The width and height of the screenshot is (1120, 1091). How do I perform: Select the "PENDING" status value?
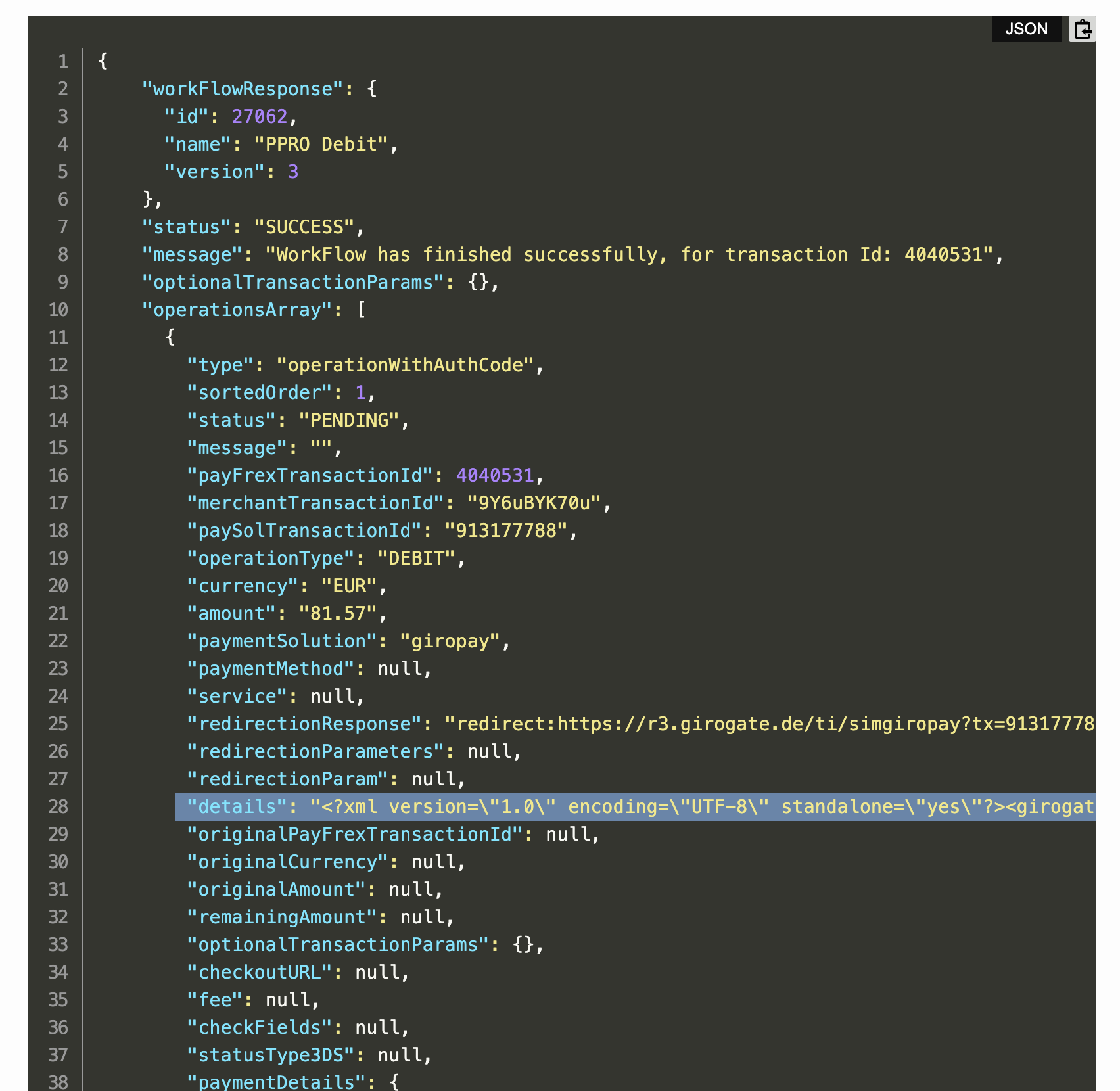(x=350, y=420)
